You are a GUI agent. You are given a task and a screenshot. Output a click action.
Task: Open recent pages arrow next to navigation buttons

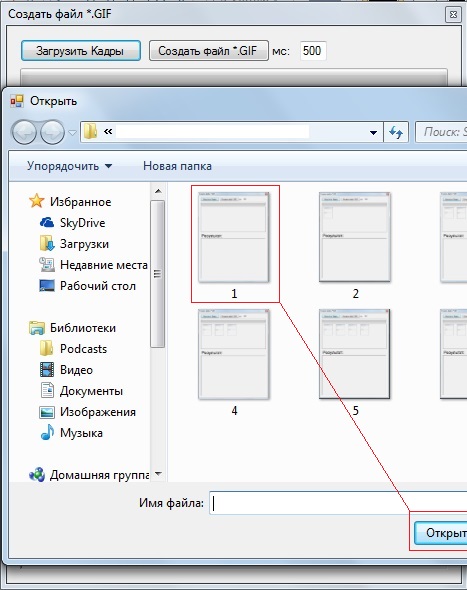[72, 132]
